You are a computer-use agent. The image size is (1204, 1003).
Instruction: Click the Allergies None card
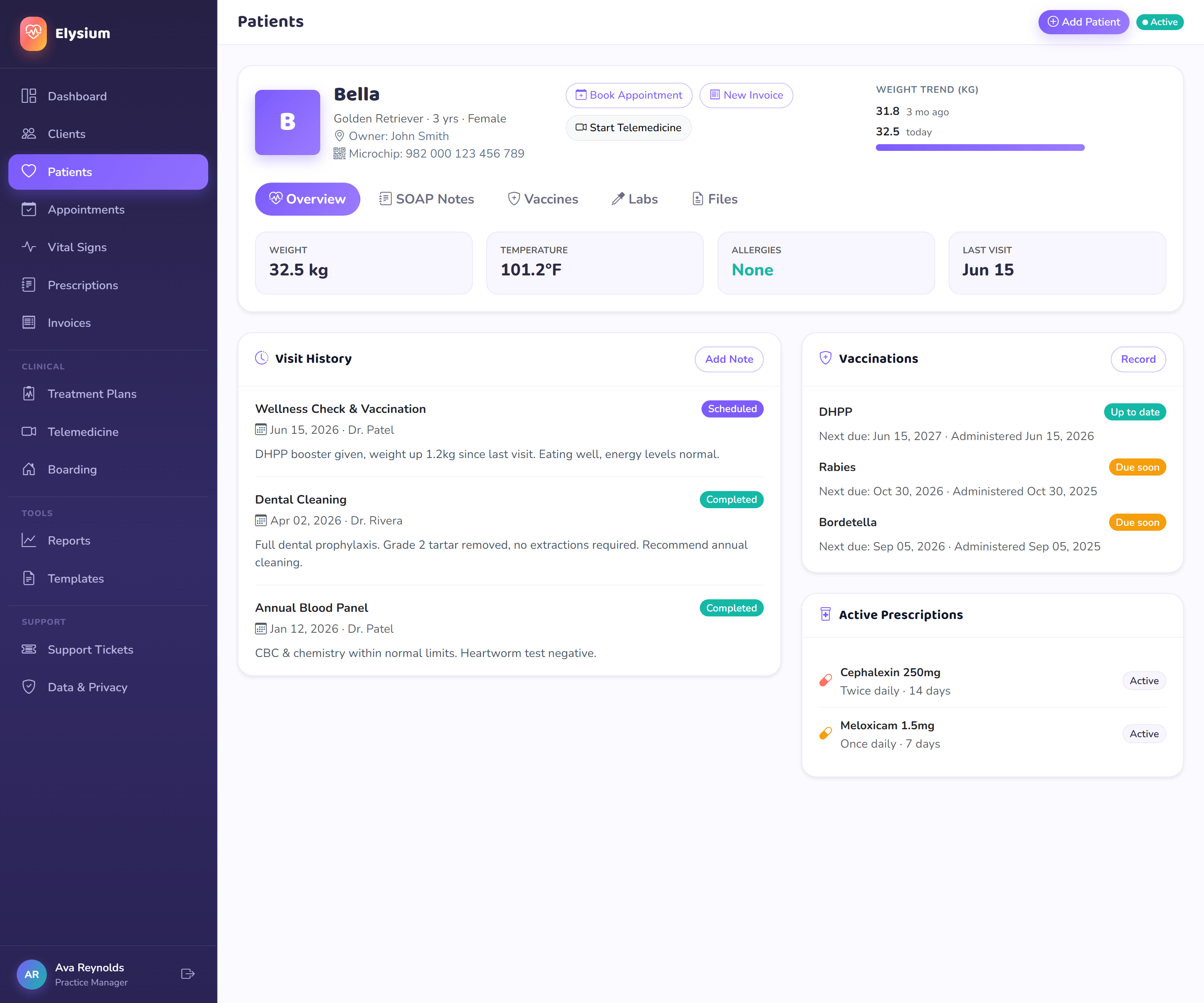[826, 263]
